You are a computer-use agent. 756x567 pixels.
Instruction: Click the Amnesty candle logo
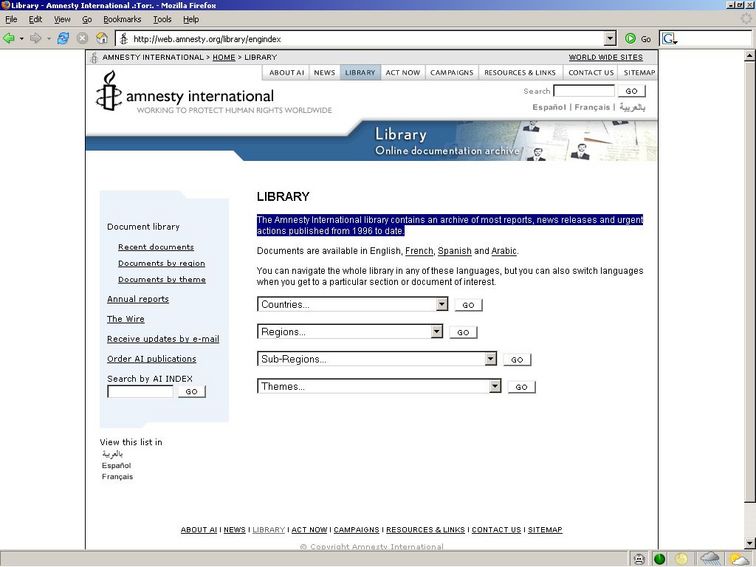click(108, 91)
